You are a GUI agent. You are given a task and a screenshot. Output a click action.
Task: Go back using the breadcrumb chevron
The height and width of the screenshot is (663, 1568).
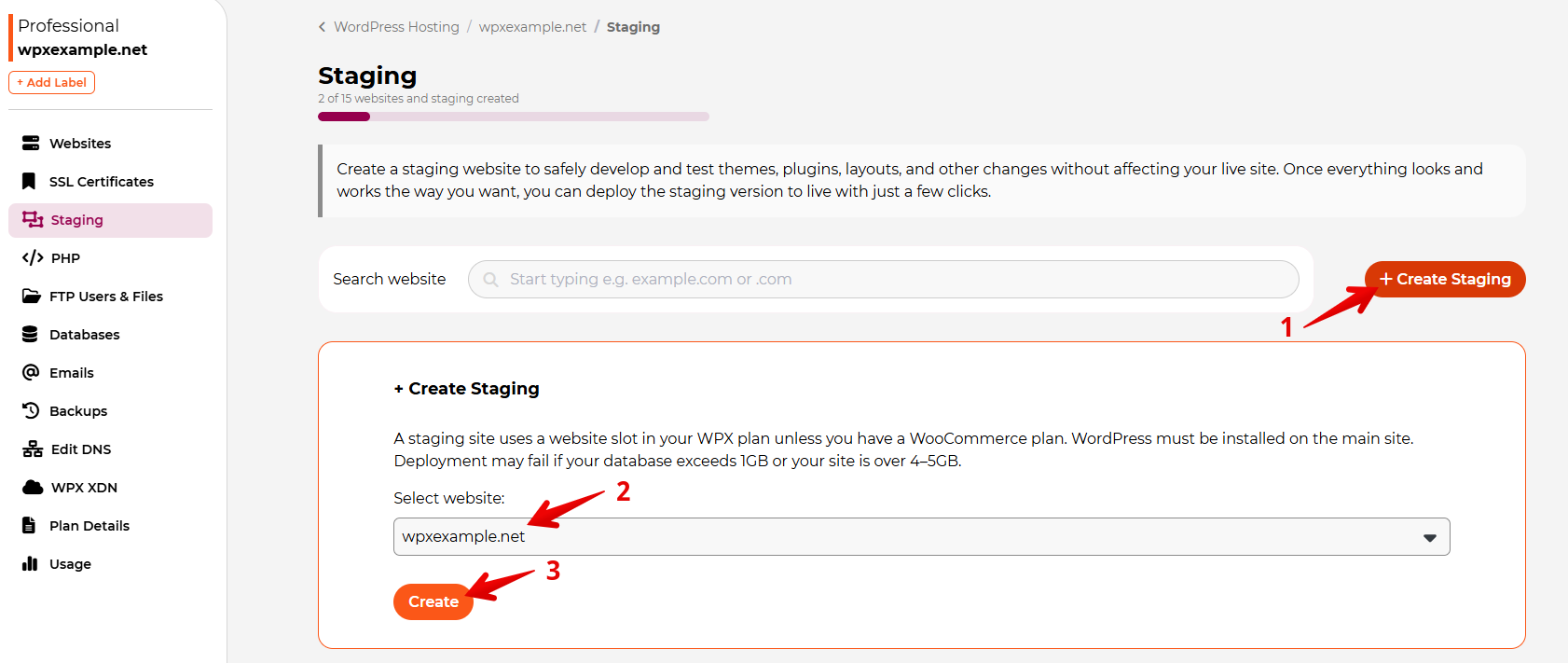(x=323, y=27)
